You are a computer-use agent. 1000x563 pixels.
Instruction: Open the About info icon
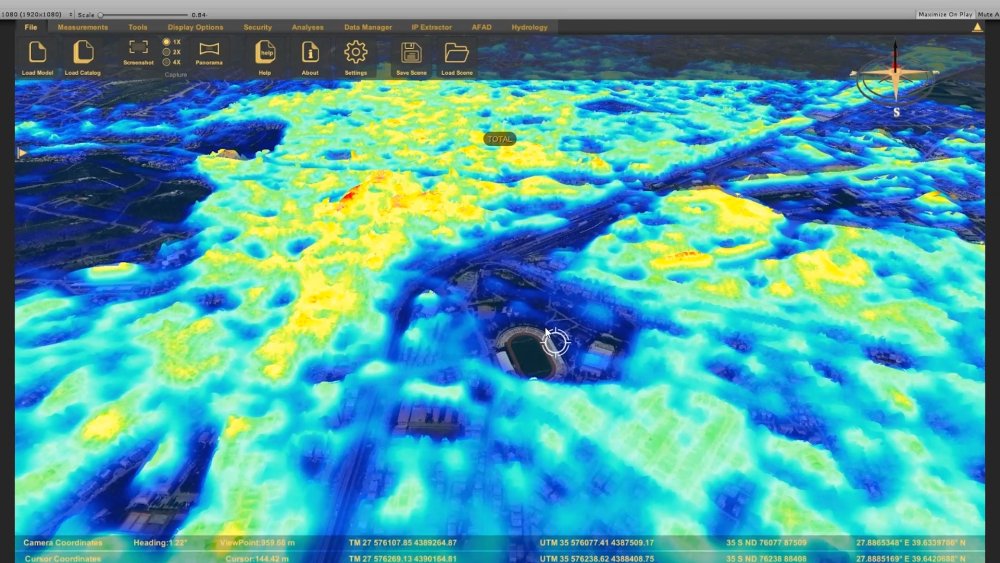pyautogui.click(x=310, y=52)
